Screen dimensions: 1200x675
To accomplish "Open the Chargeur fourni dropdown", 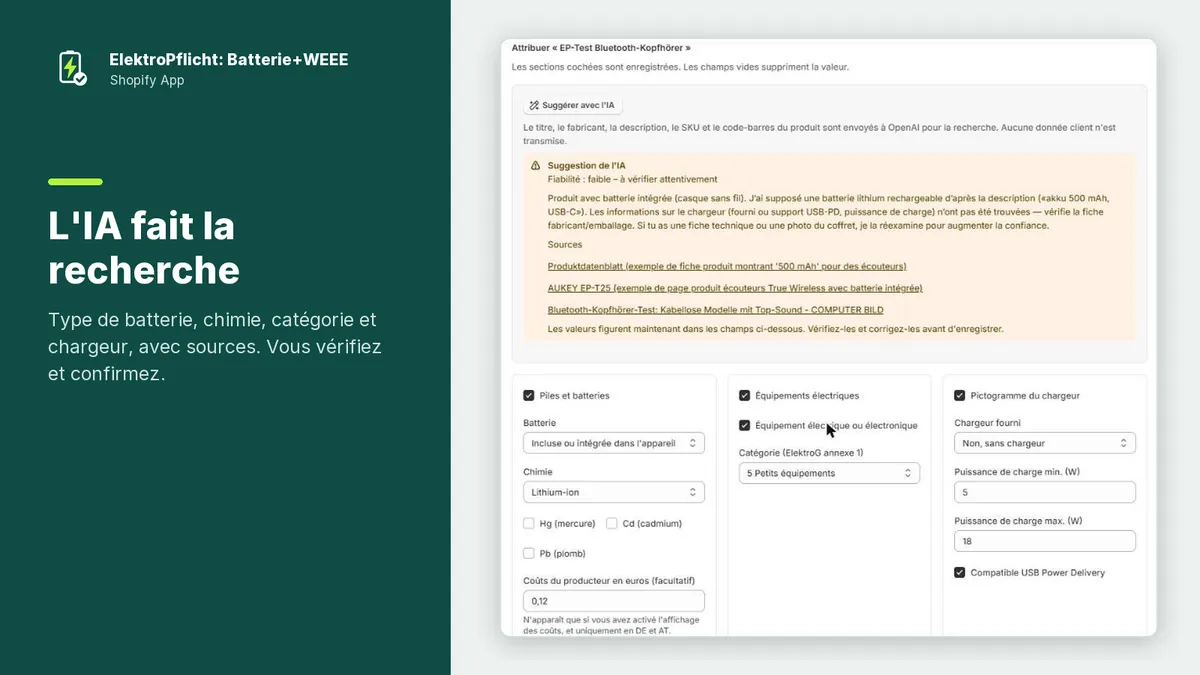I will (1045, 443).
